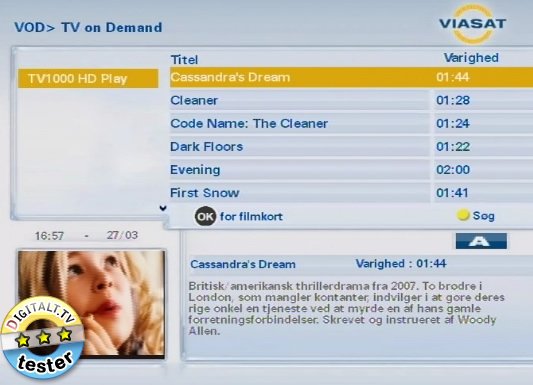The height and width of the screenshot is (385, 533).
Task: Click the 01:22 duration value
Action: tap(453, 146)
